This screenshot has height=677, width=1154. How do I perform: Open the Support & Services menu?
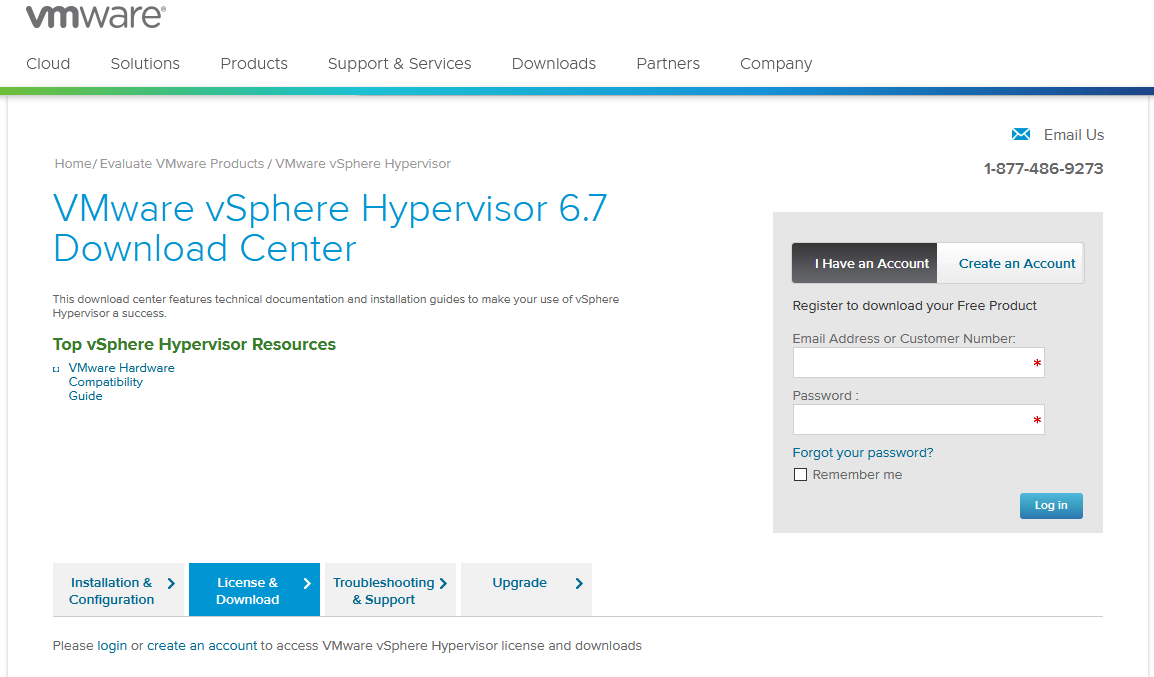[x=400, y=63]
